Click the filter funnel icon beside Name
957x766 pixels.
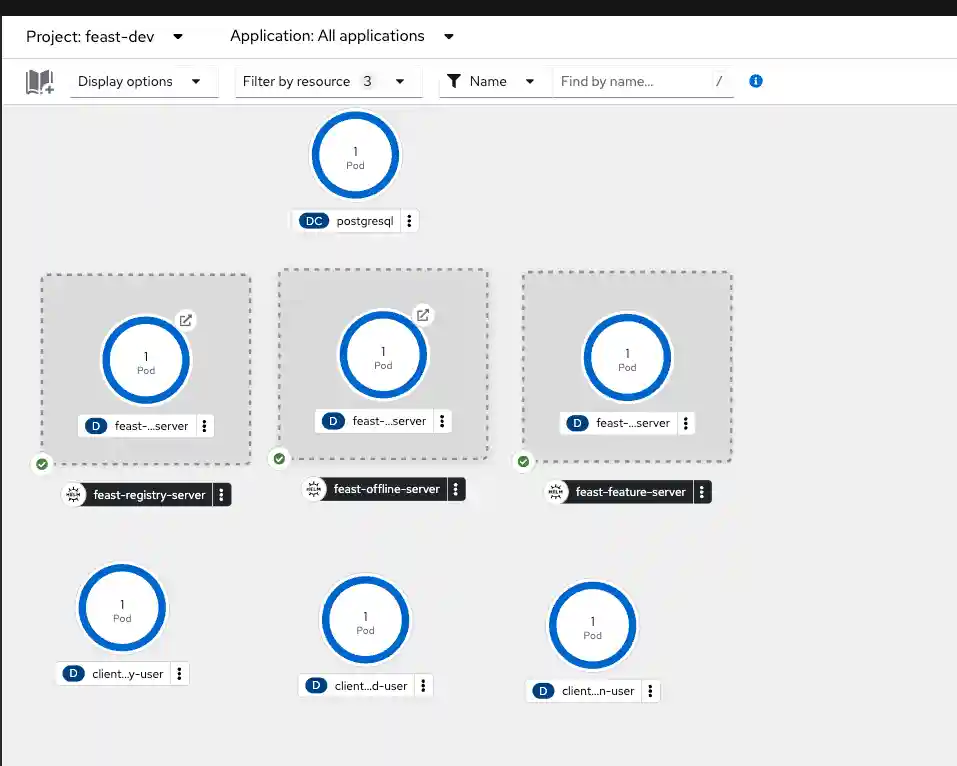(x=453, y=81)
